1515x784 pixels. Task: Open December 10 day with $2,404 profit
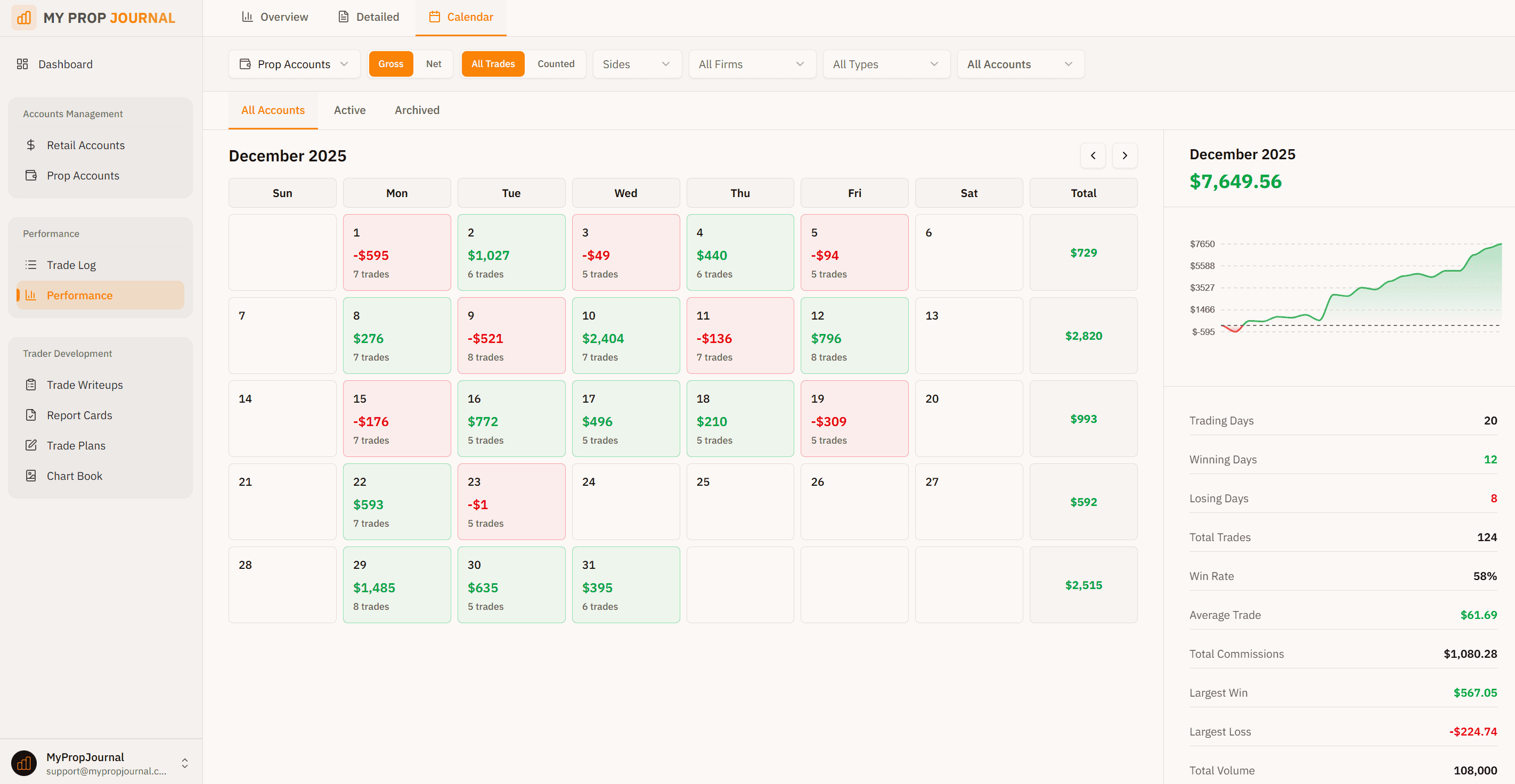[626, 335]
